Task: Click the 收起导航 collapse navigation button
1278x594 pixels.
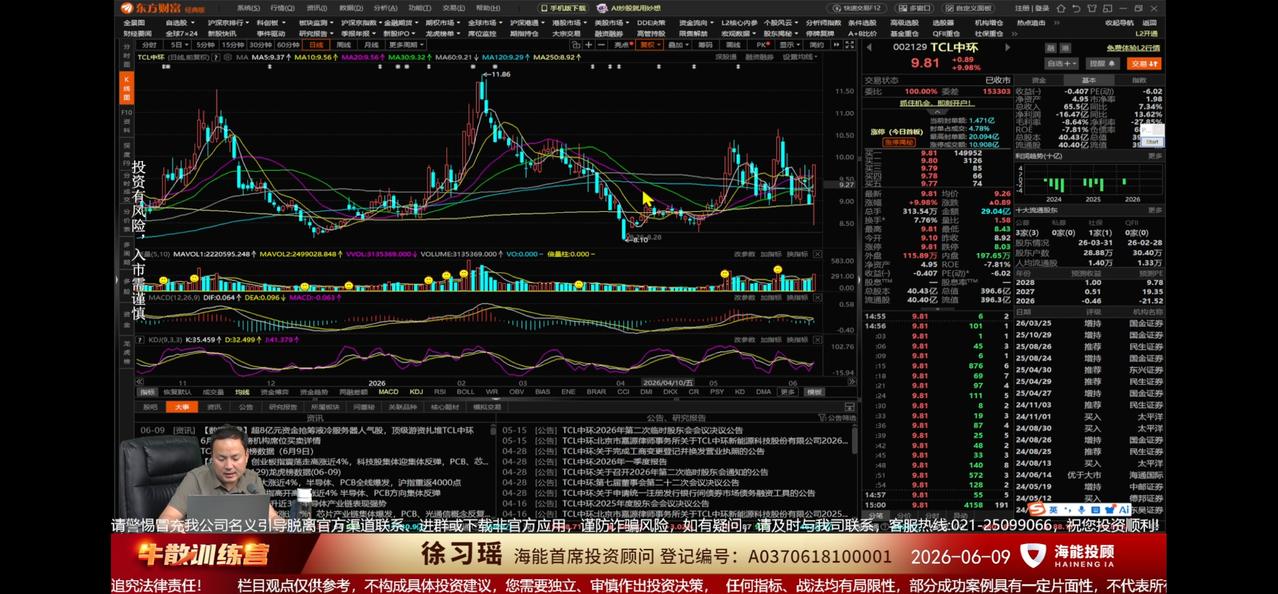Action: [x=1119, y=23]
